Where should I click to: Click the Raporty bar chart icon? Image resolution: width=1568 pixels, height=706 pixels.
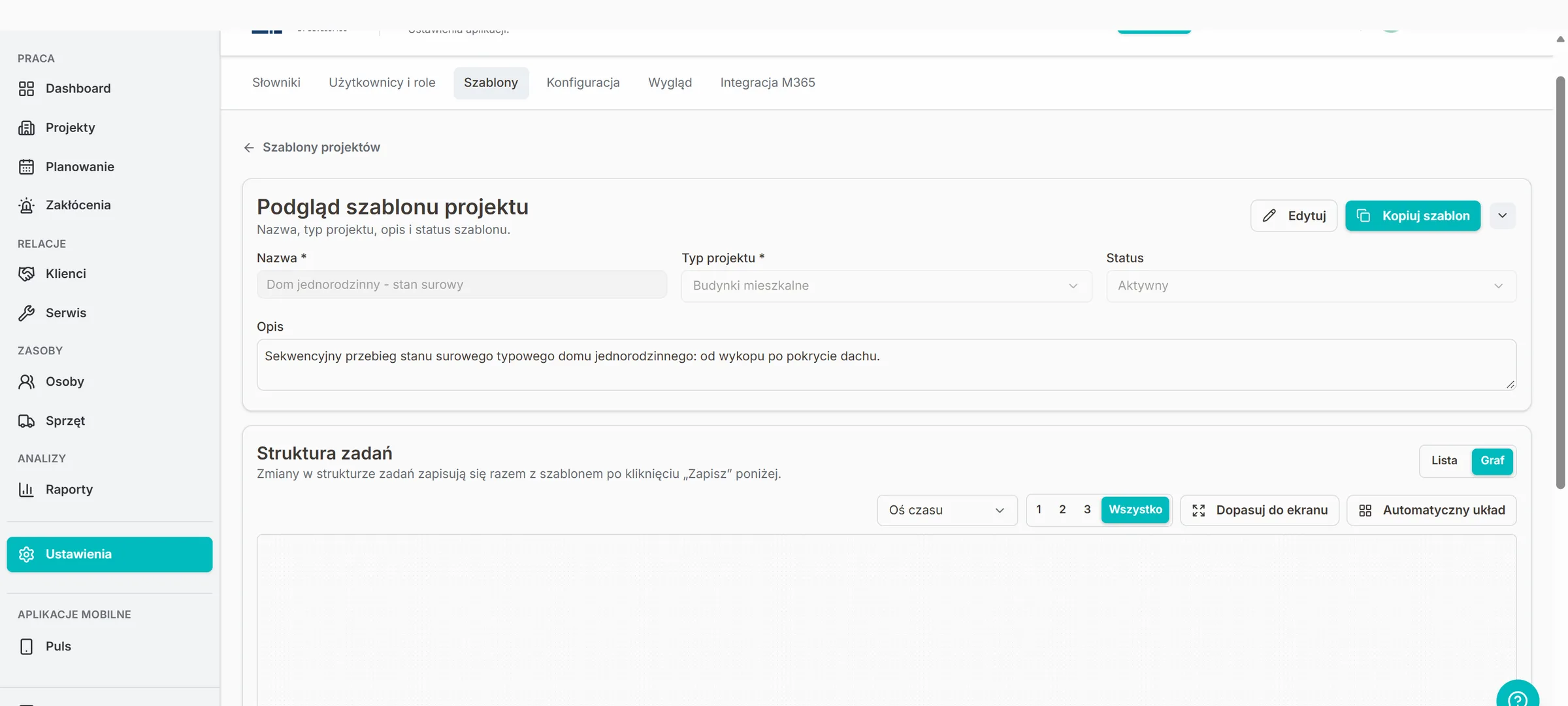(26, 490)
